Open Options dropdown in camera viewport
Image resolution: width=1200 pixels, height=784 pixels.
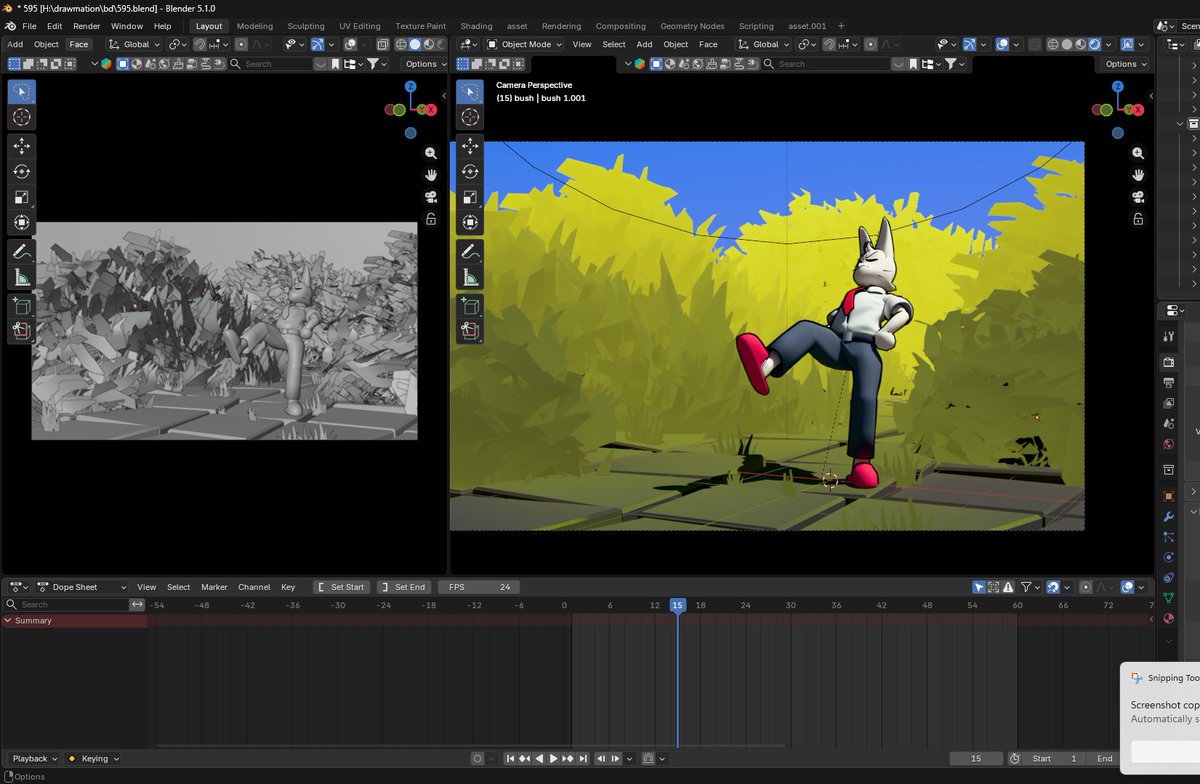pyautogui.click(x=1124, y=64)
